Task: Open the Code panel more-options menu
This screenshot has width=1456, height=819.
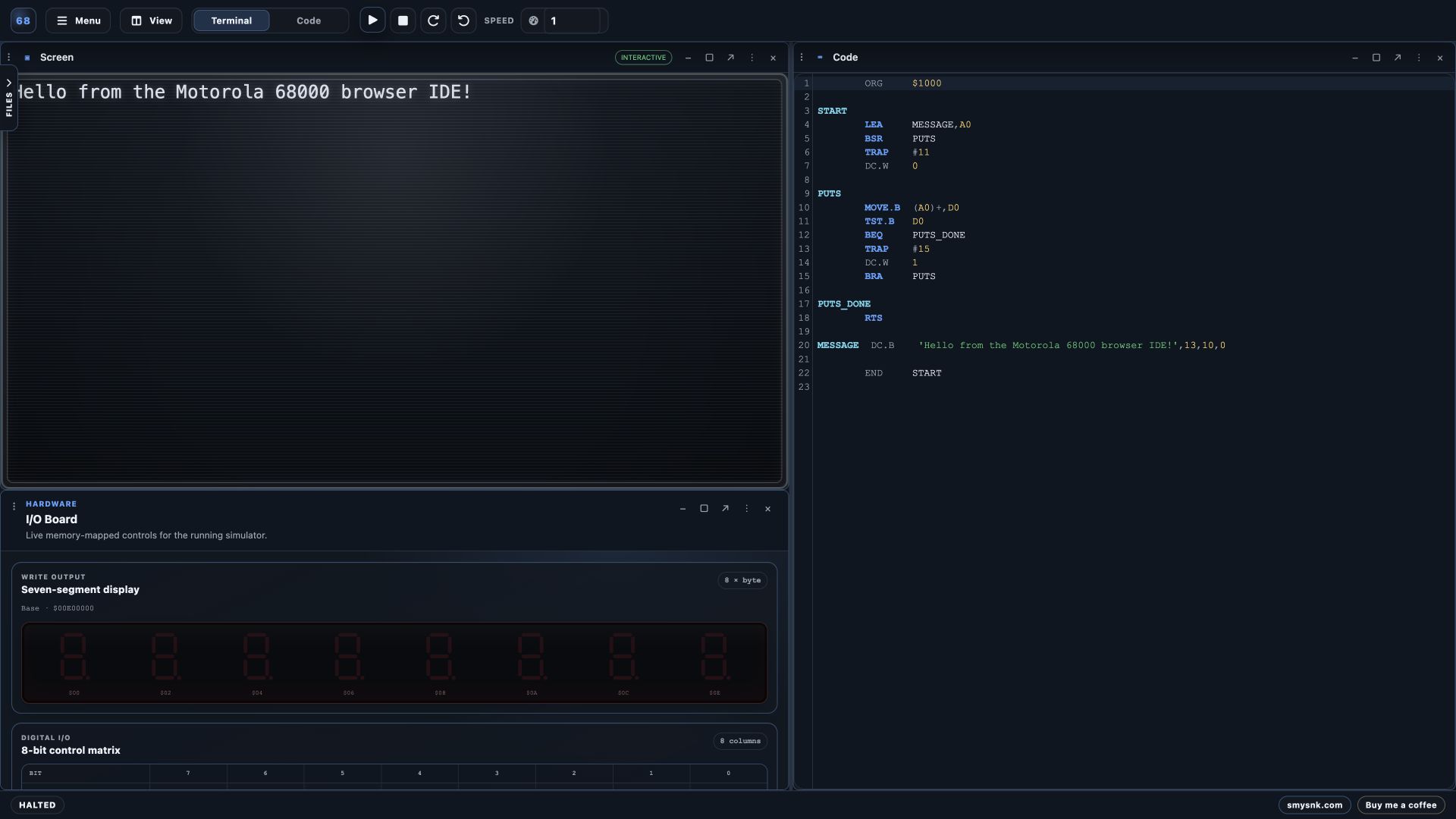Action: pos(1419,58)
